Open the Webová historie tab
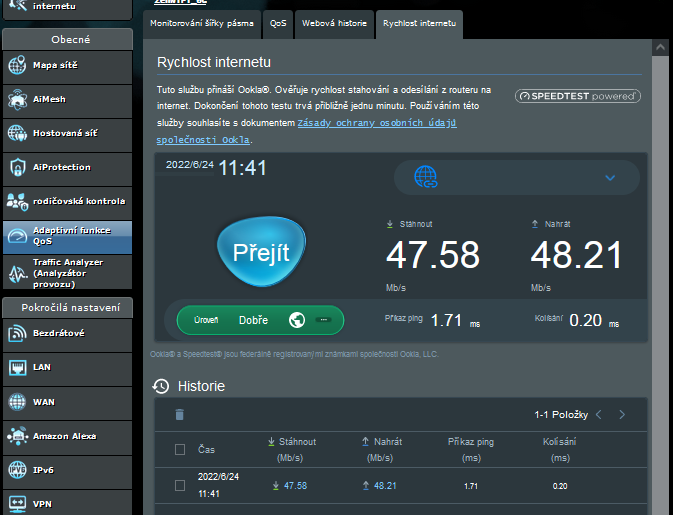The image size is (673, 515). (x=334, y=22)
